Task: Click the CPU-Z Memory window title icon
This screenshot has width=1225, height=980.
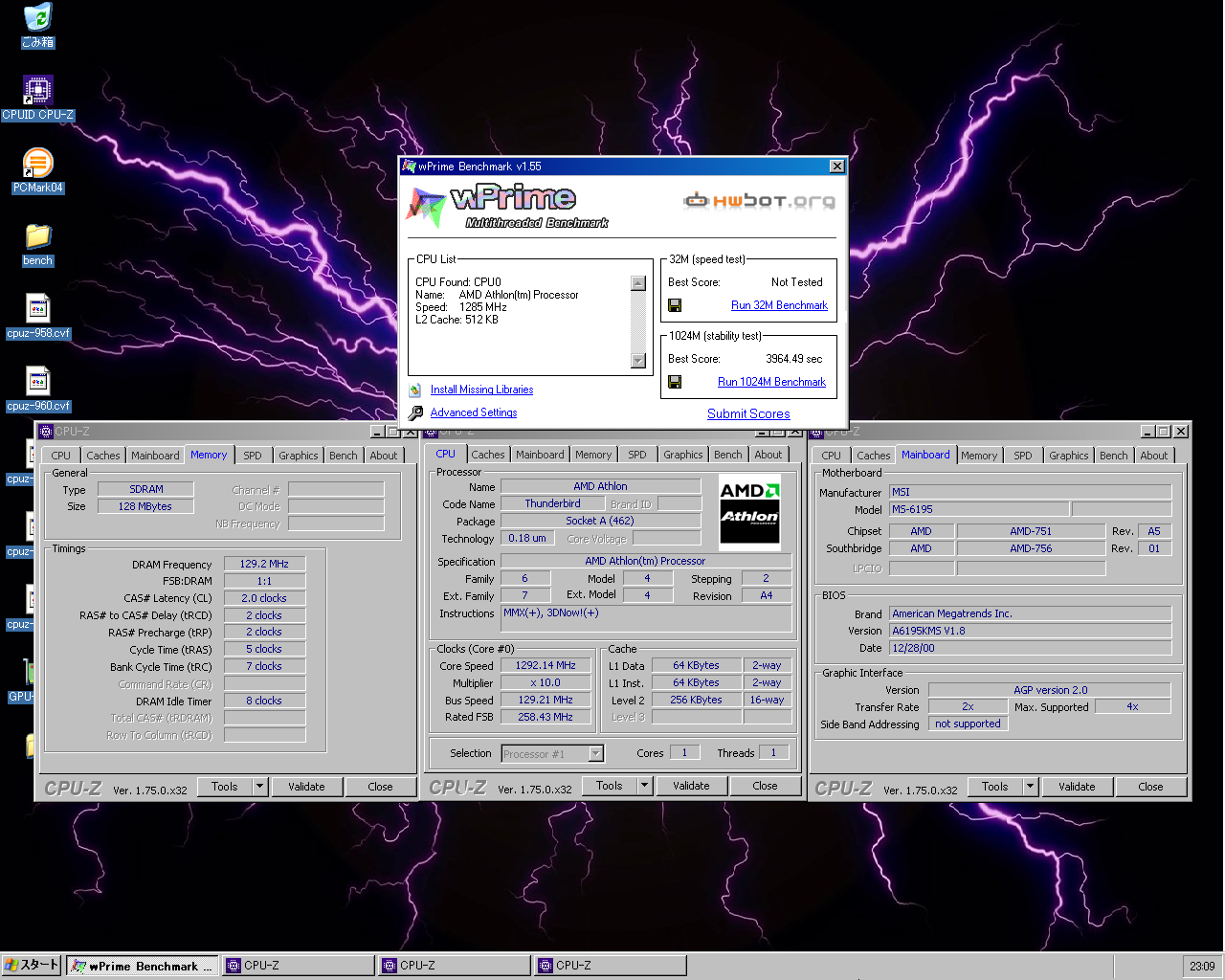Action: (45, 432)
